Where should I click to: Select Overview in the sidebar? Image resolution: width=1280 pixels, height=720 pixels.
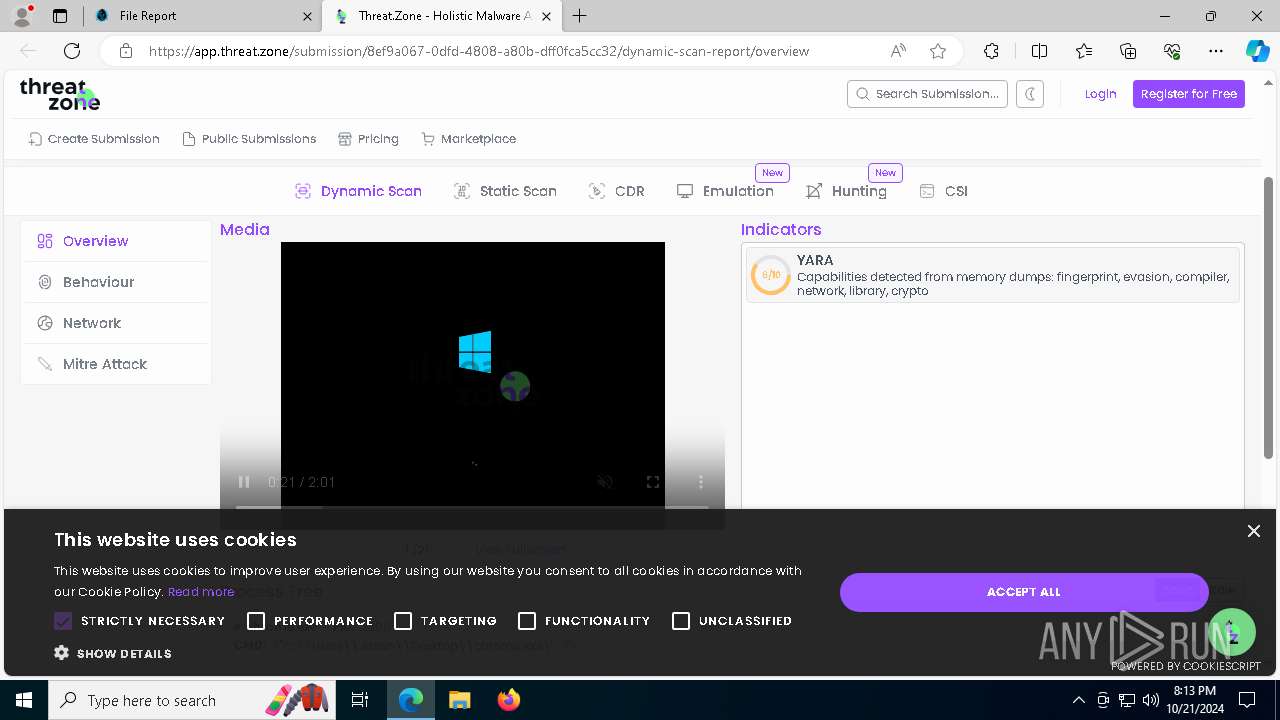point(116,241)
